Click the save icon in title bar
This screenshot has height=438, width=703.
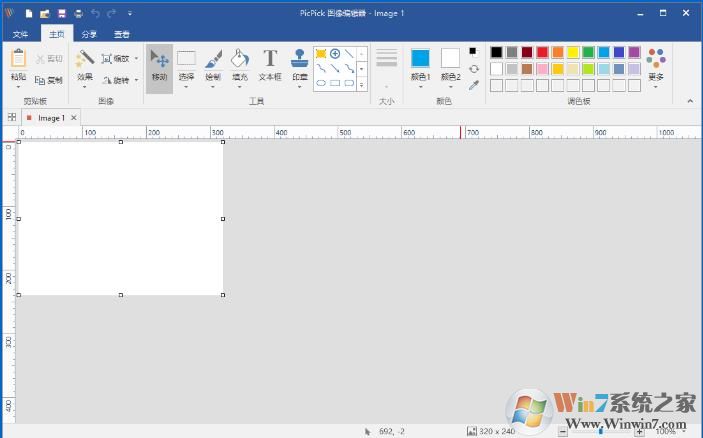click(62, 14)
